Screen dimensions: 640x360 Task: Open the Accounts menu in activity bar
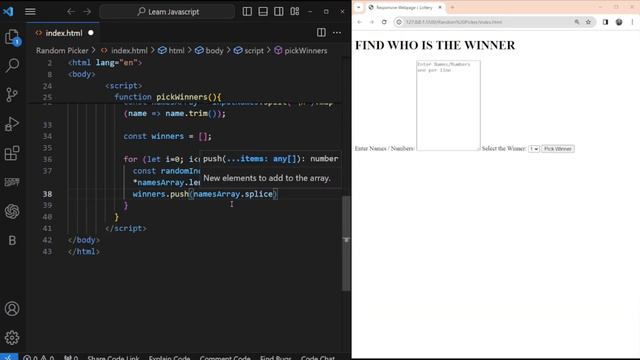pyautogui.click(x=12, y=309)
